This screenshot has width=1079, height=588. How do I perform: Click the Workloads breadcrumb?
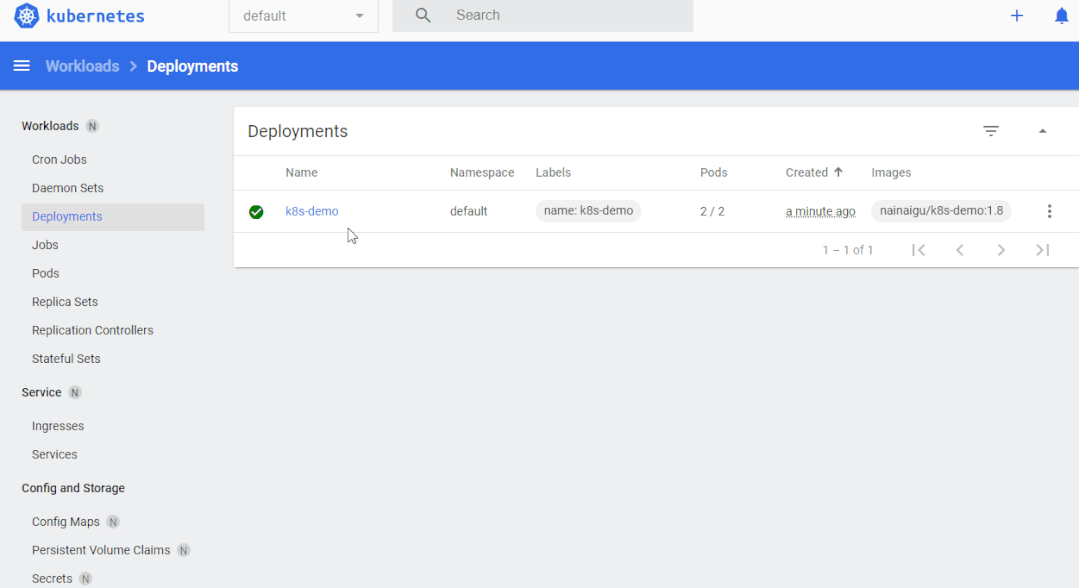click(82, 66)
